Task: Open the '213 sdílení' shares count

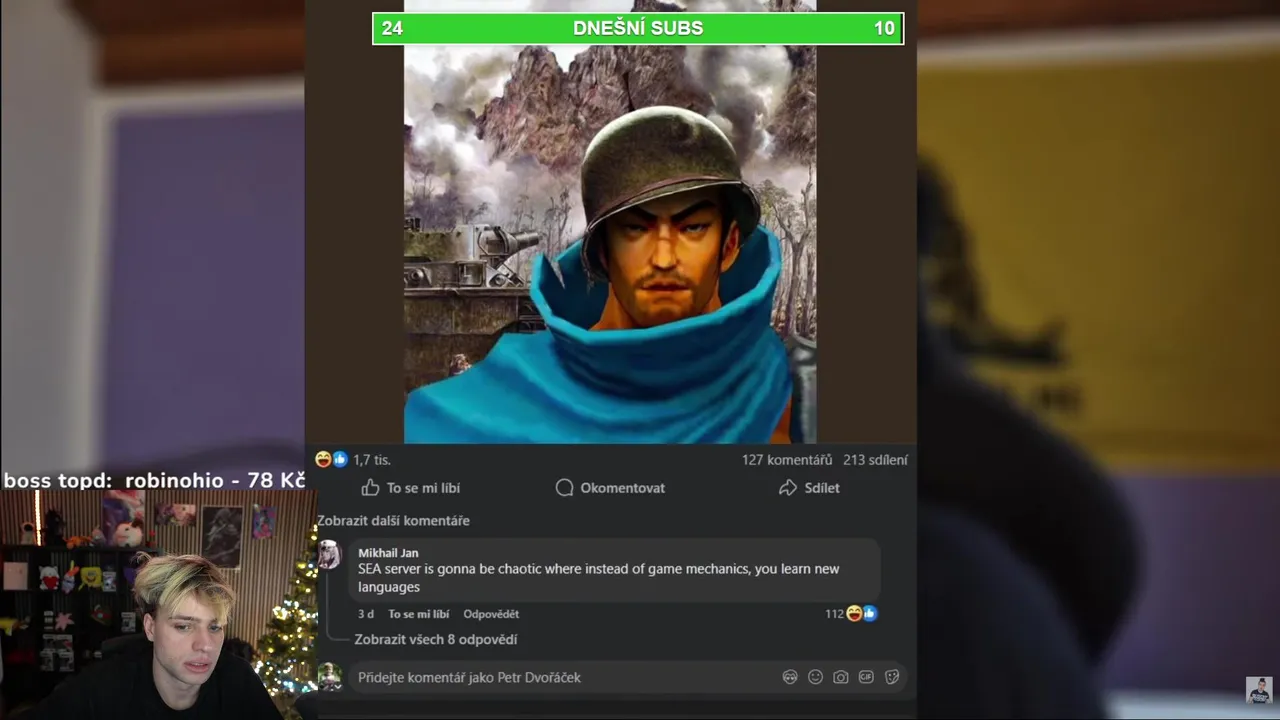Action: pyautogui.click(x=875, y=460)
